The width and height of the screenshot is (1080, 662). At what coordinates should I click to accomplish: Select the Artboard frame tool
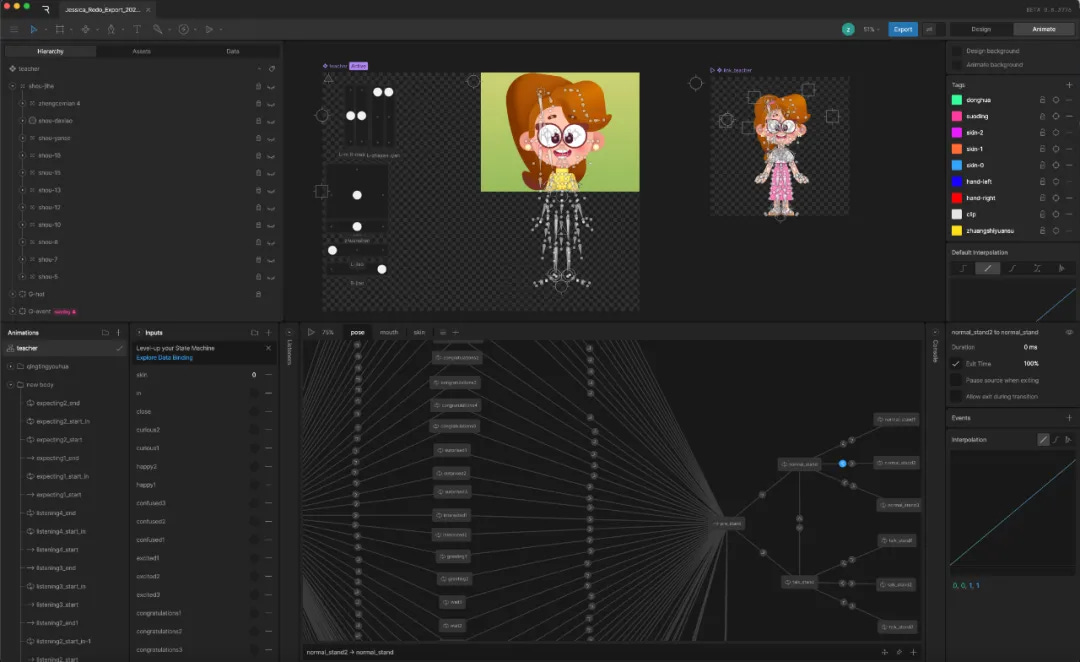coord(60,30)
